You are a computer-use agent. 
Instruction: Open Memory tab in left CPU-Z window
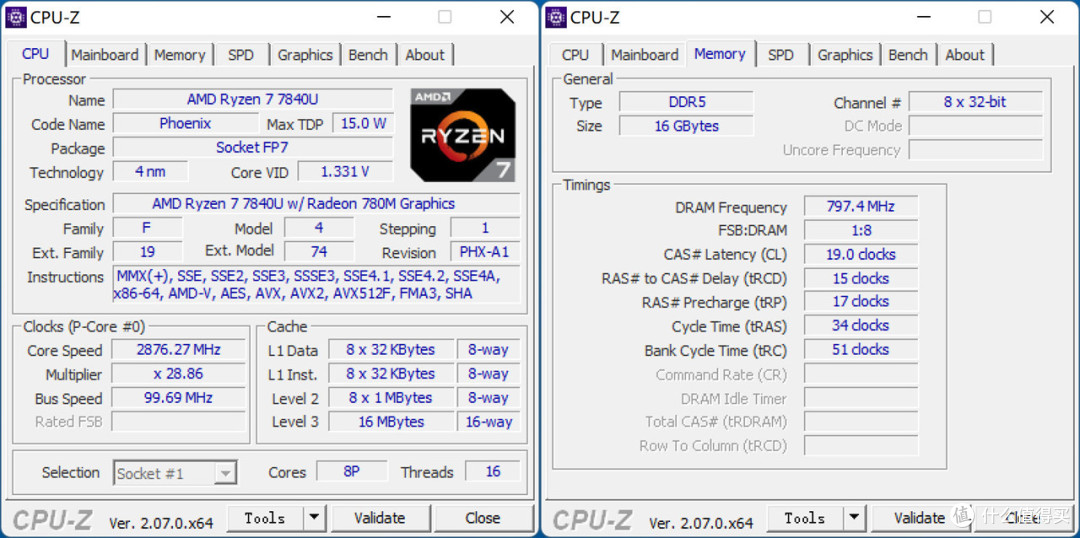pyautogui.click(x=180, y=55)
